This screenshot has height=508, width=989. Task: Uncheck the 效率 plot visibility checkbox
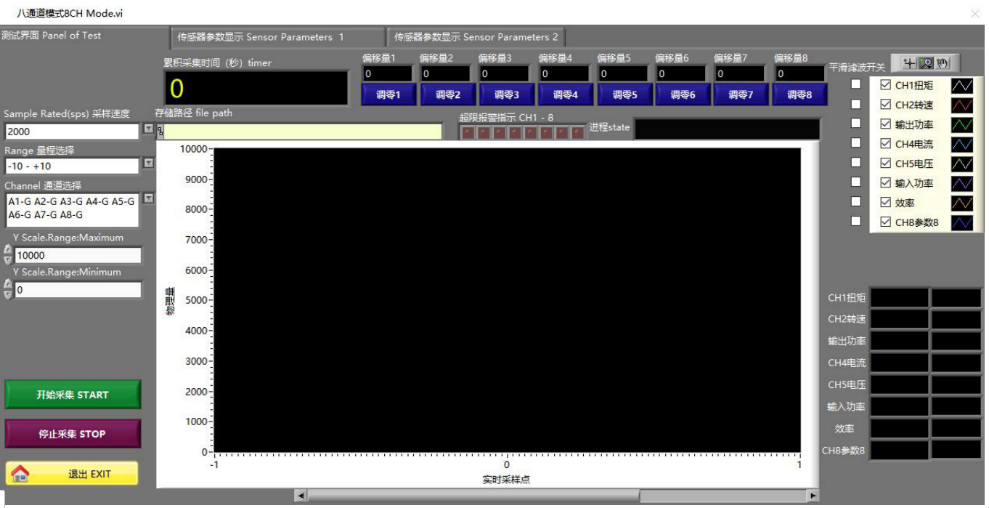point(885,202)
